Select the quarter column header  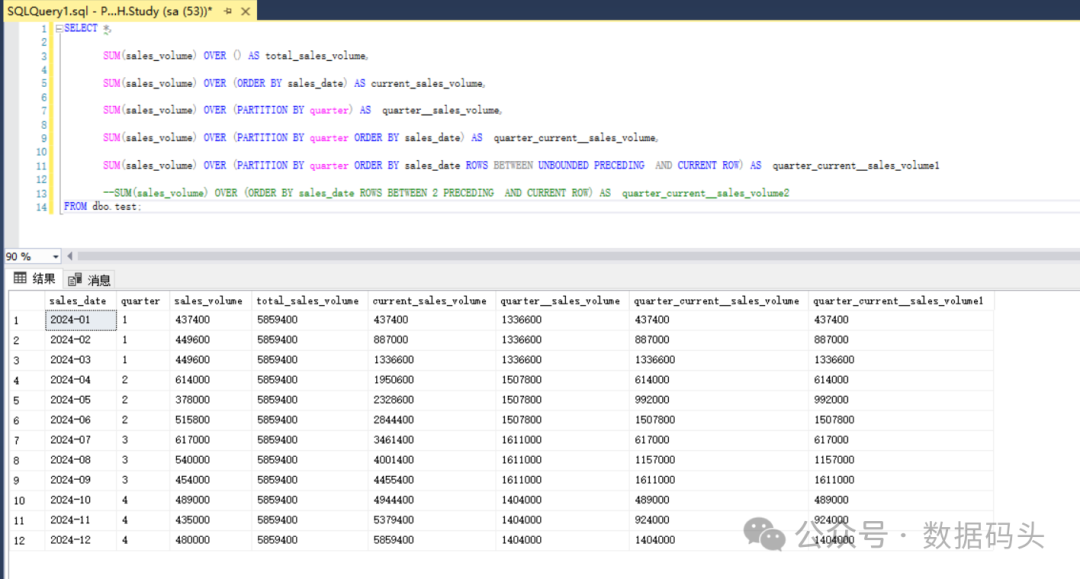tap(143, 301)
